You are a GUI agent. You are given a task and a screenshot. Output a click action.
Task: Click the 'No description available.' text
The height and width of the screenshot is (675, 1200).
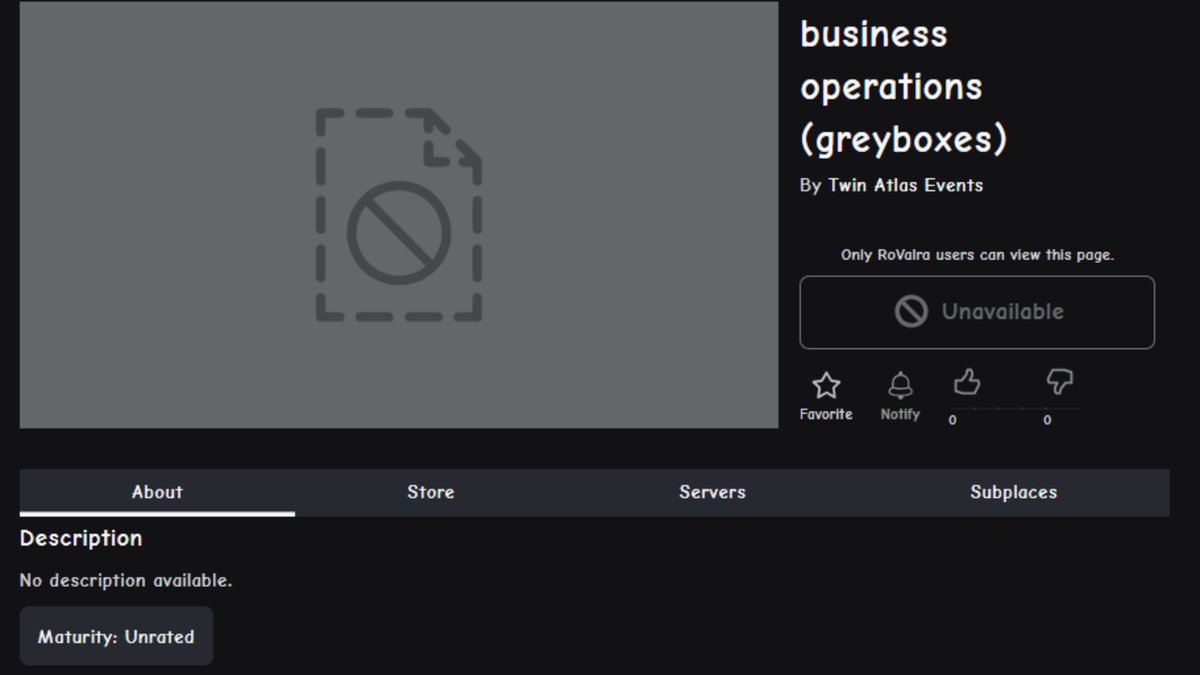(x=126, y=580)
